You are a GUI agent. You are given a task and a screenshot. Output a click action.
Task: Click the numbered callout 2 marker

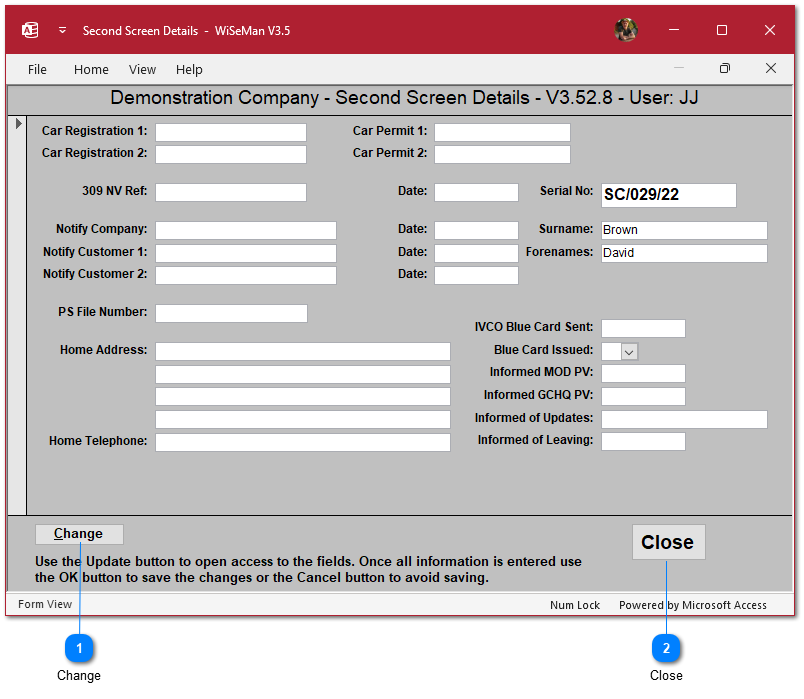click(666, 648)
